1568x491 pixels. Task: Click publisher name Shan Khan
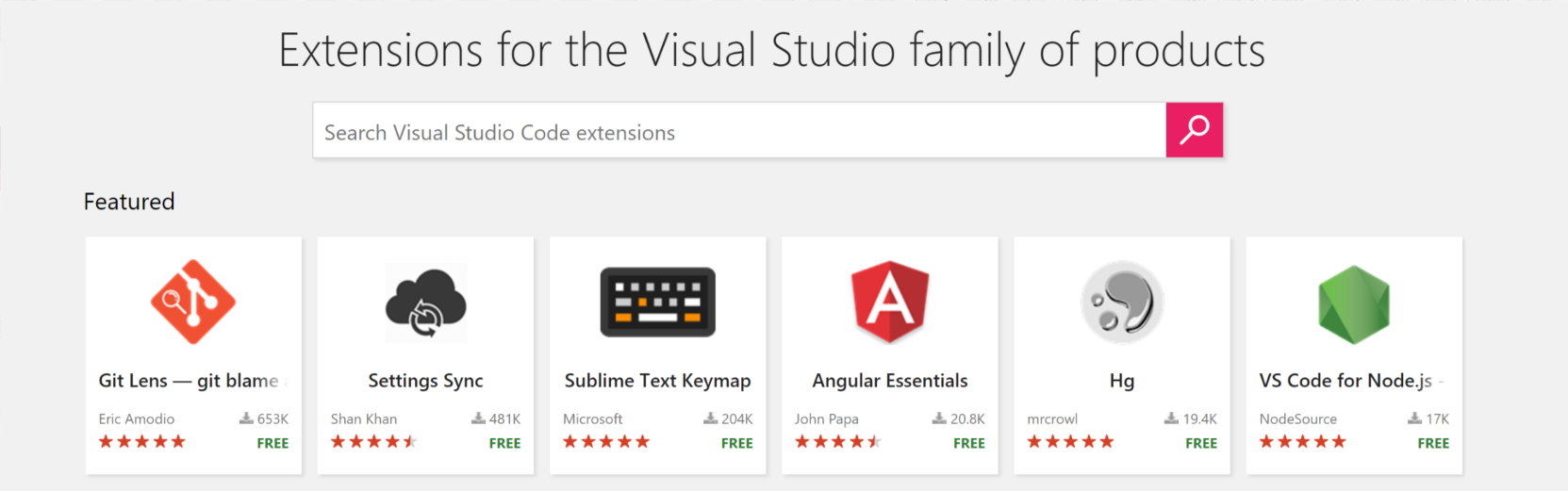click(364, 418)
